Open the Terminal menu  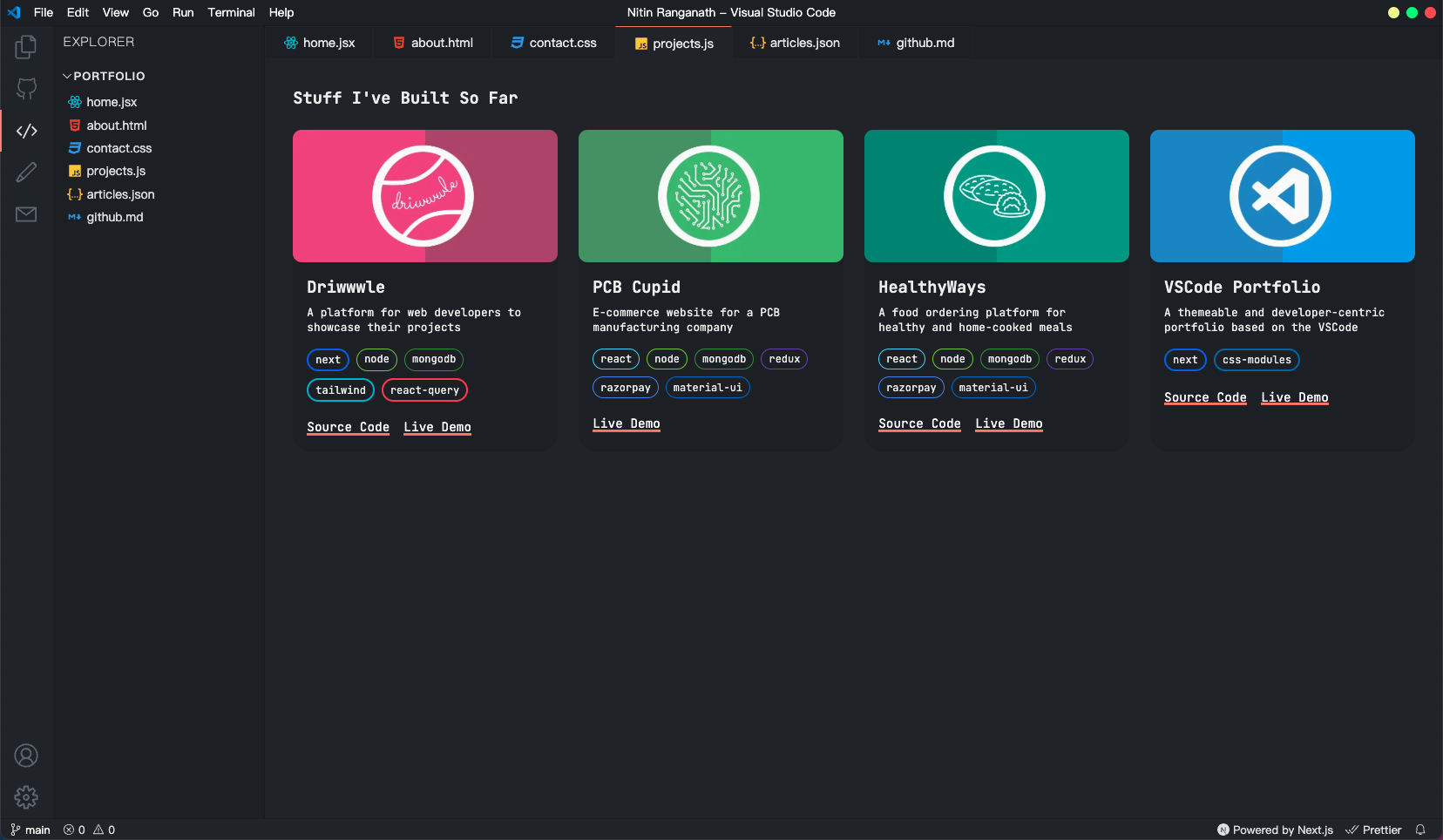point(231,12)
